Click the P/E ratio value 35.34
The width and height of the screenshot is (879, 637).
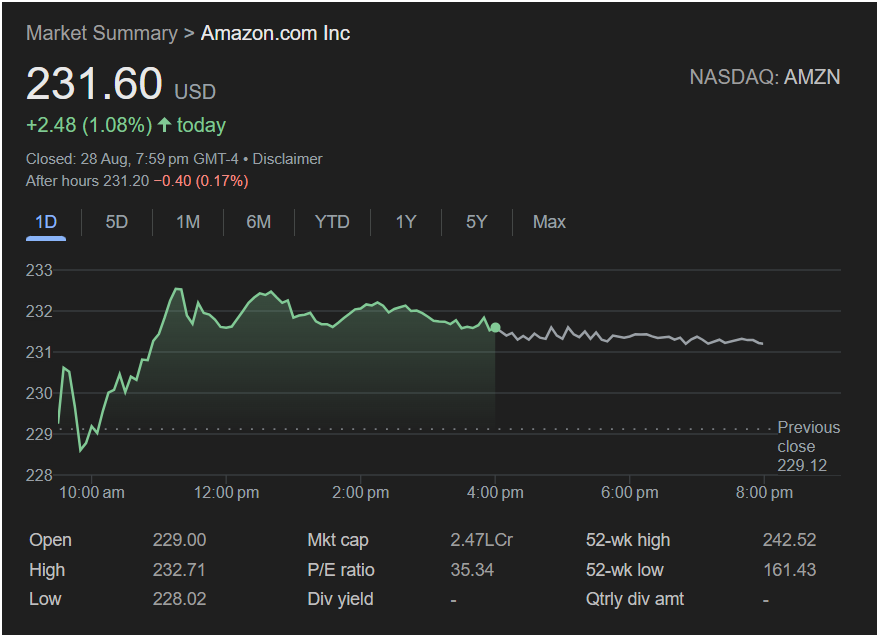coord(472,570)
